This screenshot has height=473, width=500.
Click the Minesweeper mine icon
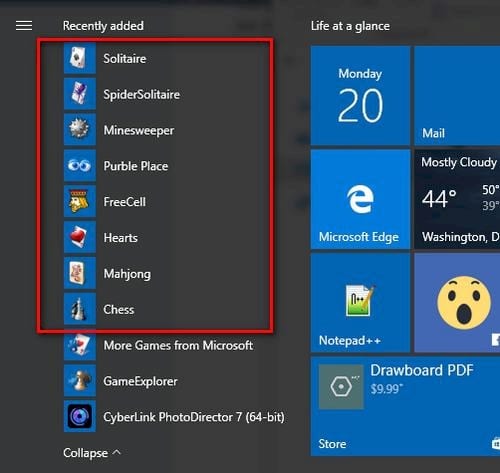coord(80,129)
